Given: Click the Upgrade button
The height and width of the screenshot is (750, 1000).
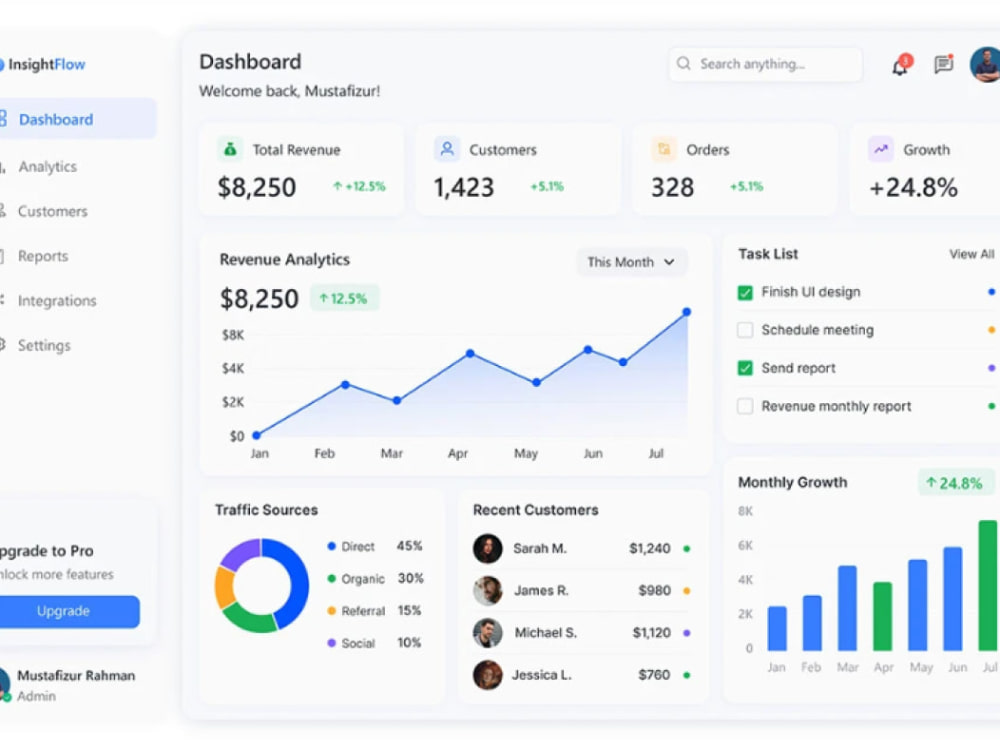Looking at the screenshot, I should (x=69, y=611).
